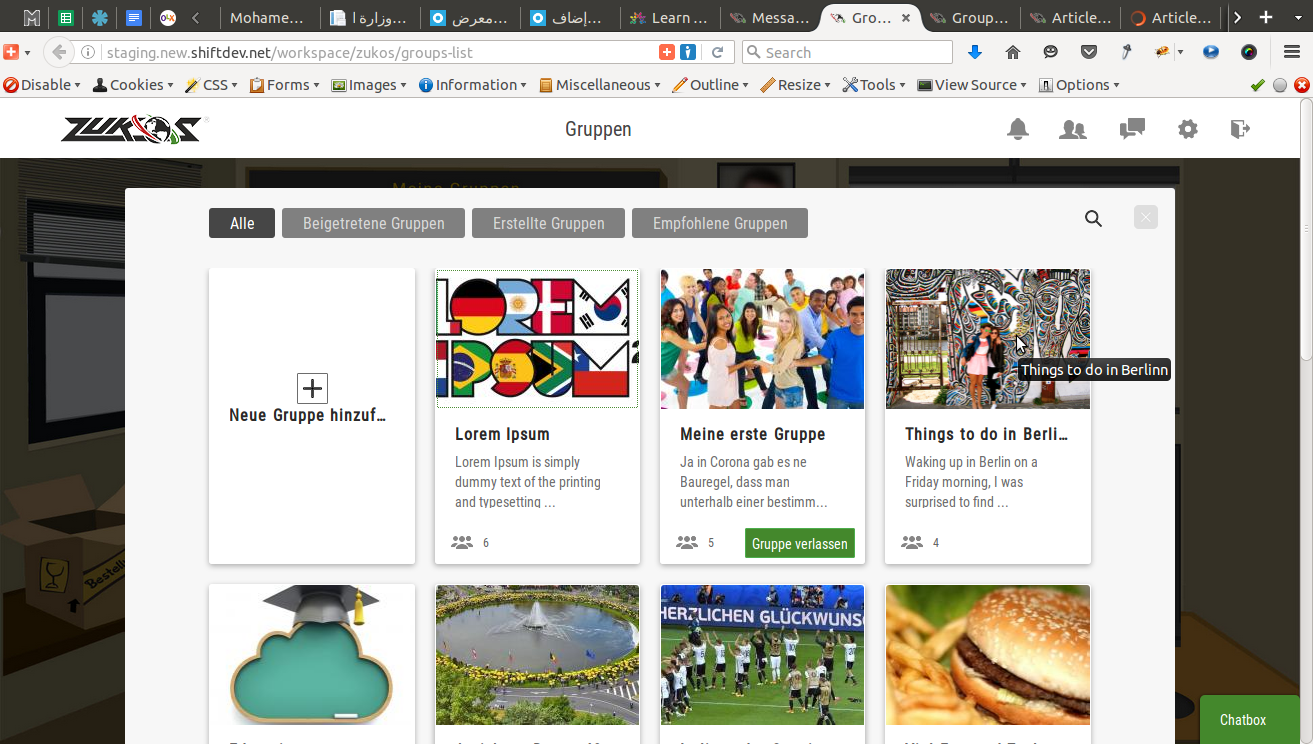Open the notifications bell icon
This screenshot has width=1313, height=744.
(x=1018, y=129)
